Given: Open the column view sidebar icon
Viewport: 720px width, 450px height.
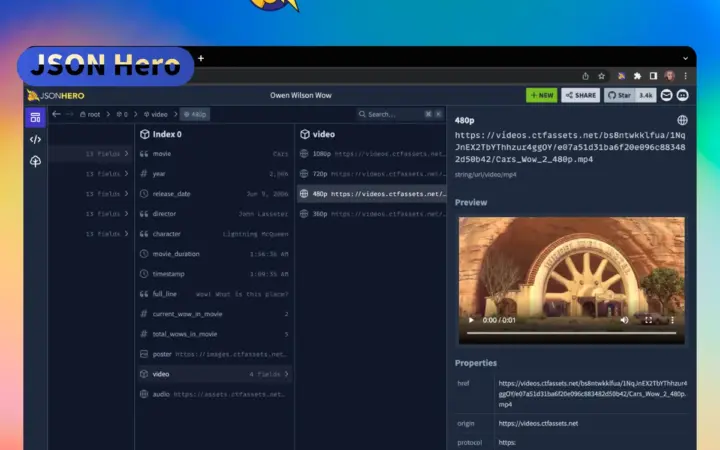Looking at the screenshot, I should coord(35,118).
